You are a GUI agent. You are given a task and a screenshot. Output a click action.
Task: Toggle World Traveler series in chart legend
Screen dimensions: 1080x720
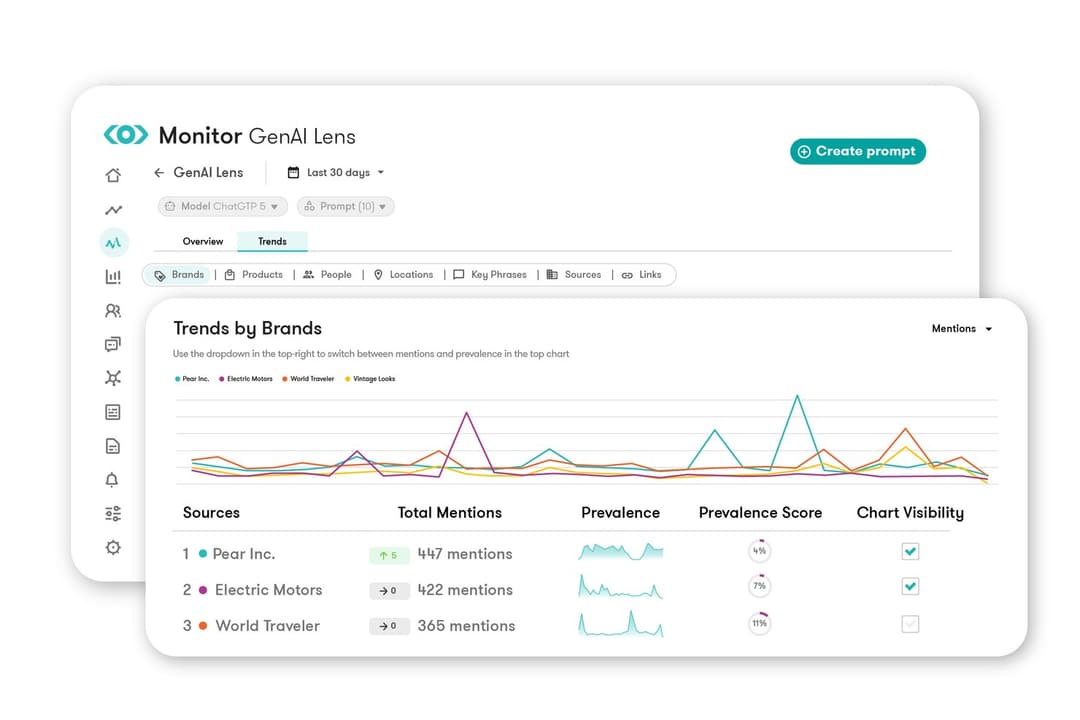pos(308,379)
